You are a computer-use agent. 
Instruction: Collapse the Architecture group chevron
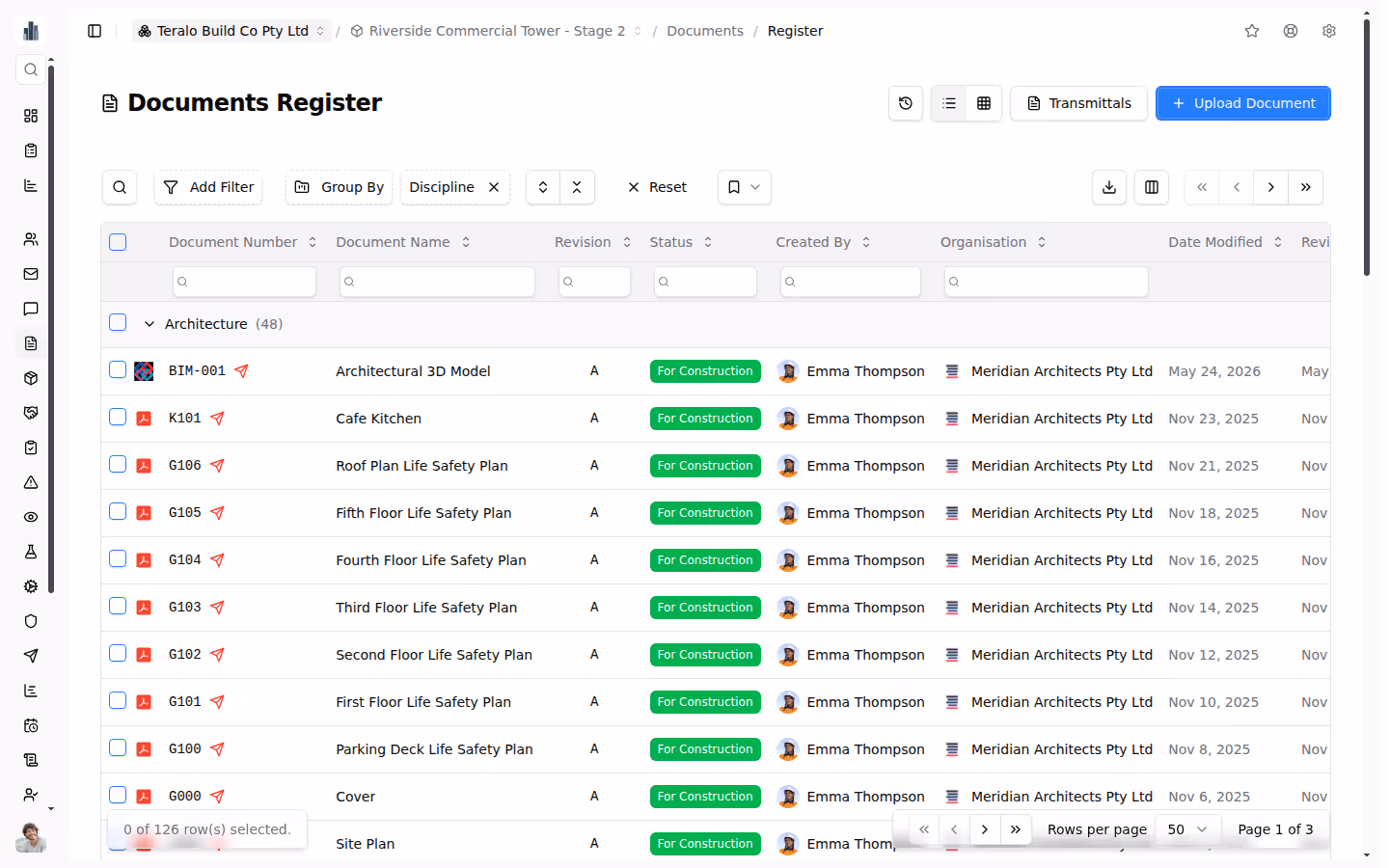150,324
